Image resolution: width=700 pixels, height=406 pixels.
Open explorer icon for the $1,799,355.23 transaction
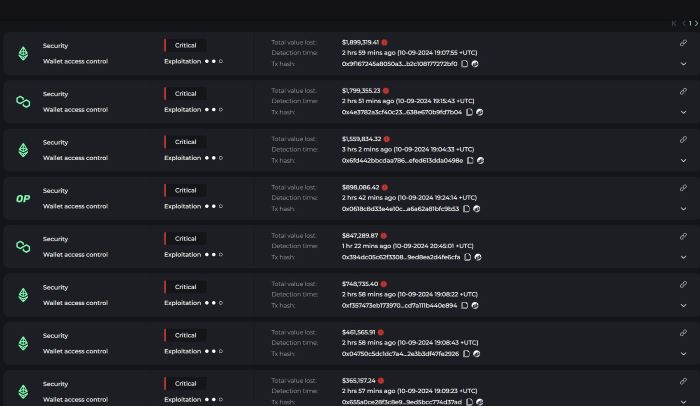480,112
